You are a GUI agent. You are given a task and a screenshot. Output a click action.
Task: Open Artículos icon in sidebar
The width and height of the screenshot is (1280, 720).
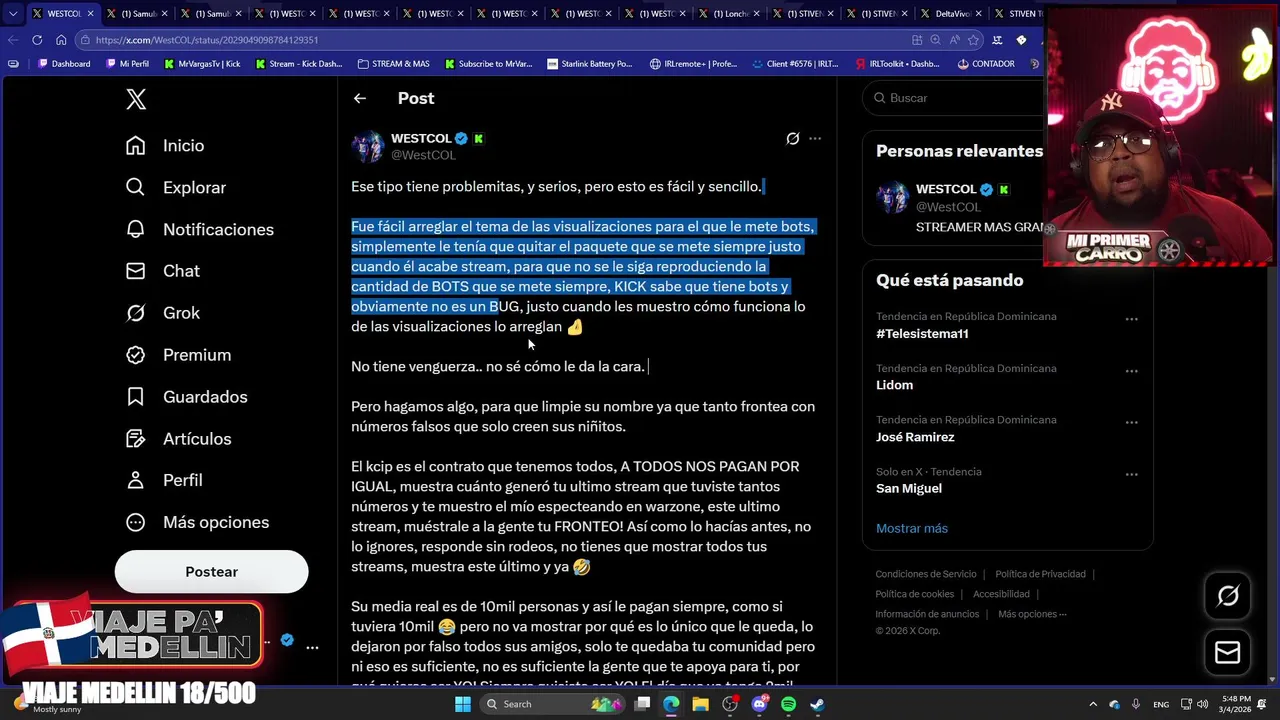click(x=136, y=438)
